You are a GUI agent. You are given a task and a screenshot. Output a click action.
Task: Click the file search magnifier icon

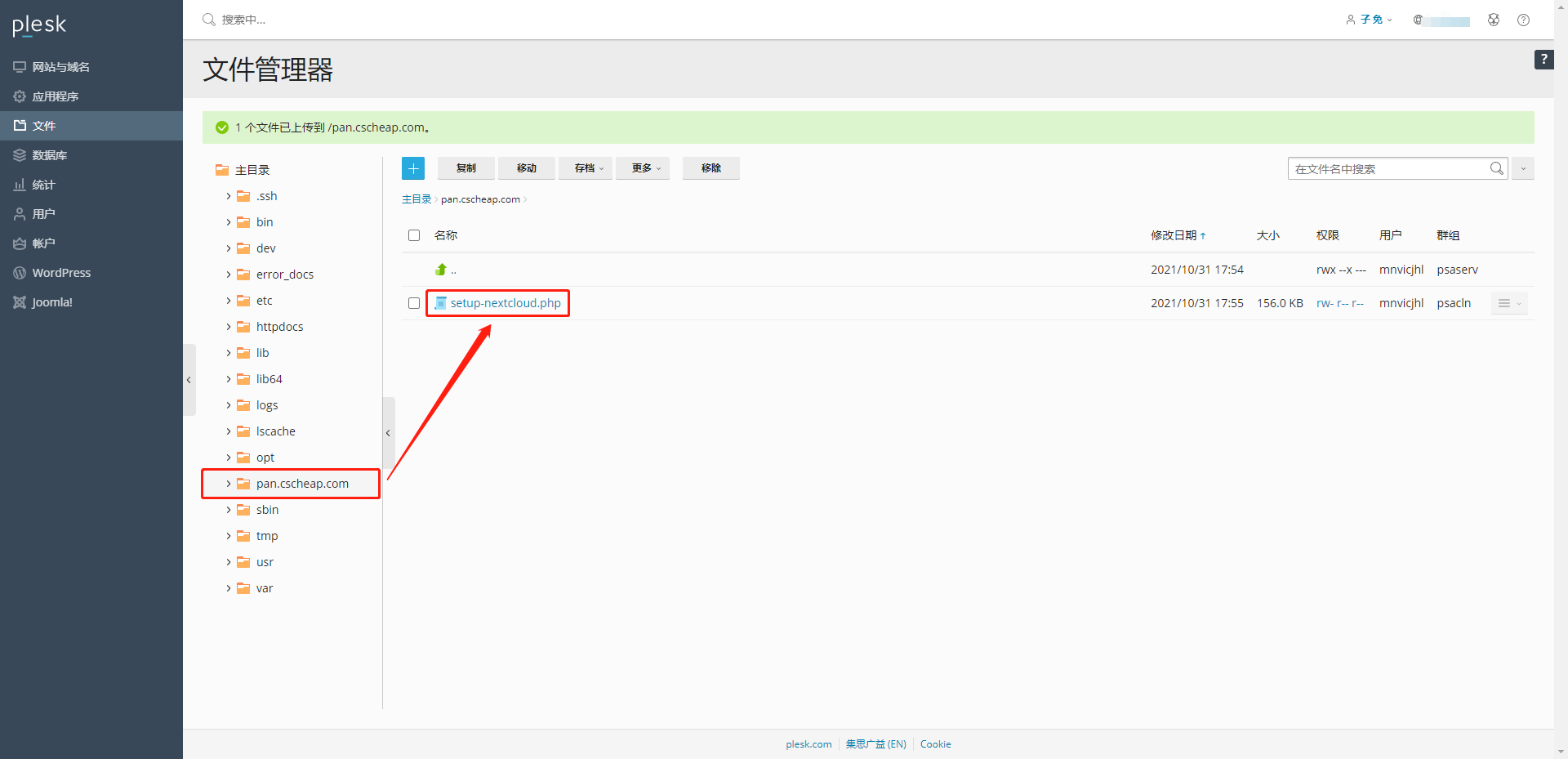pyautogui.click(x=1496, y=168)
